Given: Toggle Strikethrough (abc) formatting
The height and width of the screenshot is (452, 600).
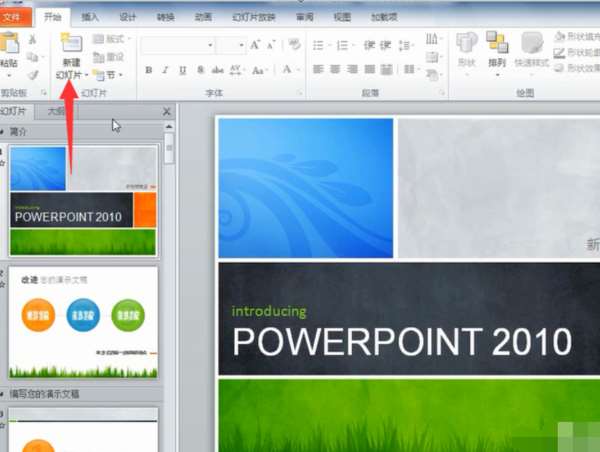Looking at the screenshot, I should pos(218,70).
